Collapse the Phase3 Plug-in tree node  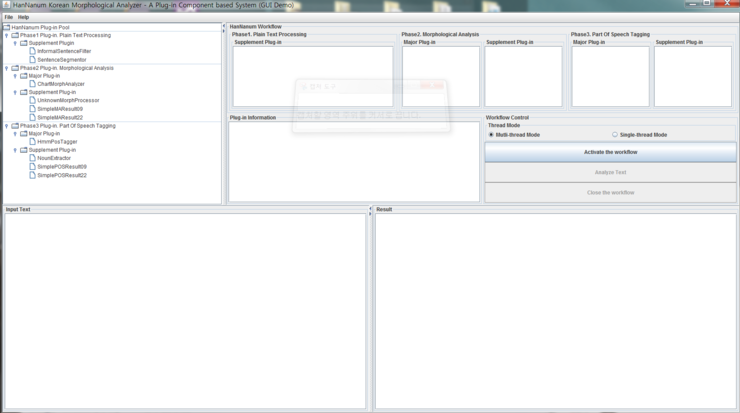pyautogui.click(x=7, y=126)
